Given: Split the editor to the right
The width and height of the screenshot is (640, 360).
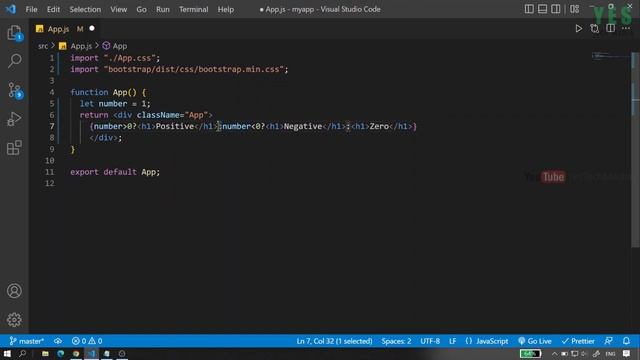Looking at the screenshot, I should point(610,28).
